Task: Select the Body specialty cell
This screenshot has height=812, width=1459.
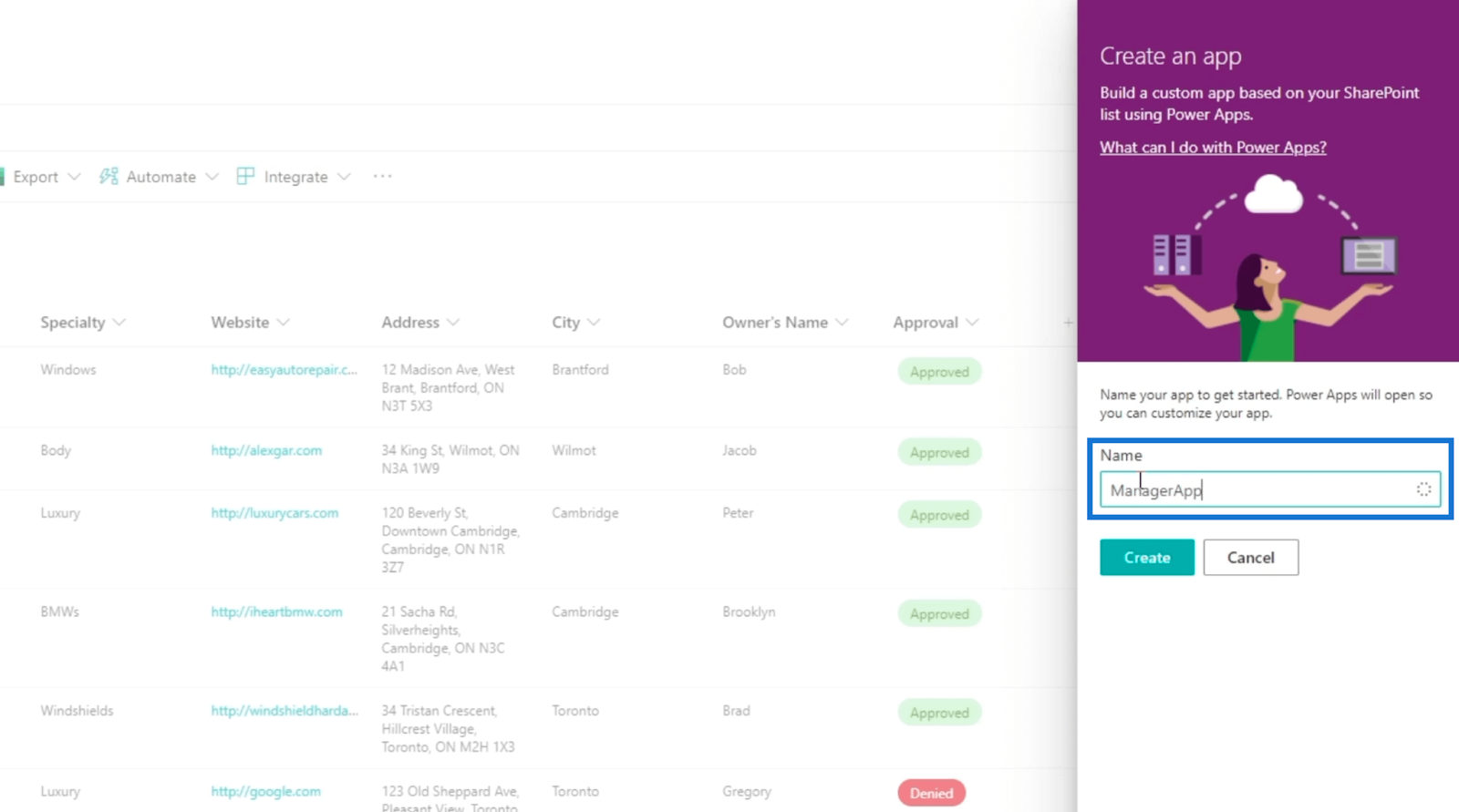Action: coord(56,451)
